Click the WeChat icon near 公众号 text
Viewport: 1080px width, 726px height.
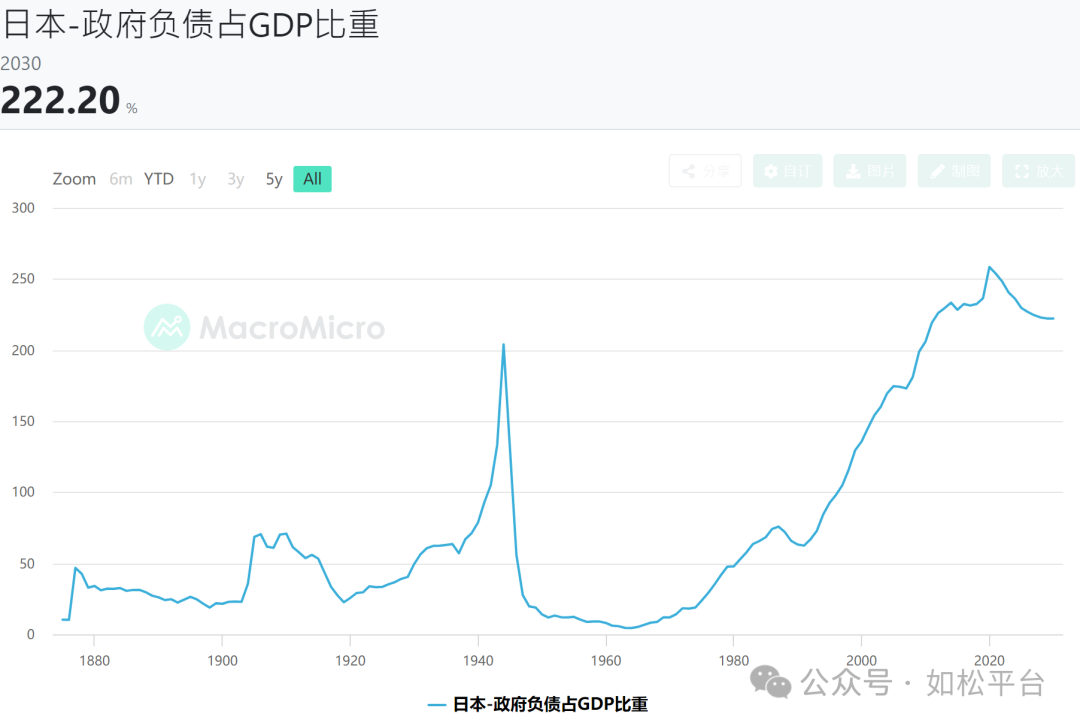(x=770, y=684)
